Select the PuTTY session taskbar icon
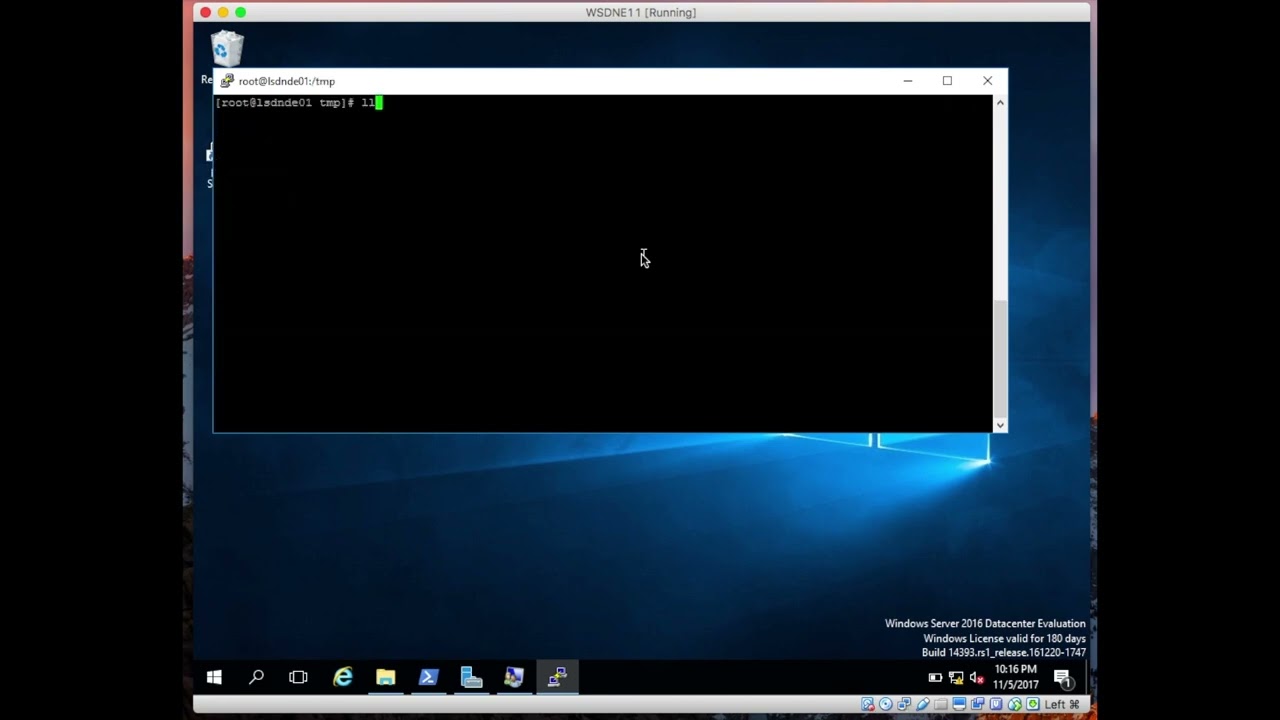Image resolution: width=1280 pixels, height=720 pixels. click(557, 677)
